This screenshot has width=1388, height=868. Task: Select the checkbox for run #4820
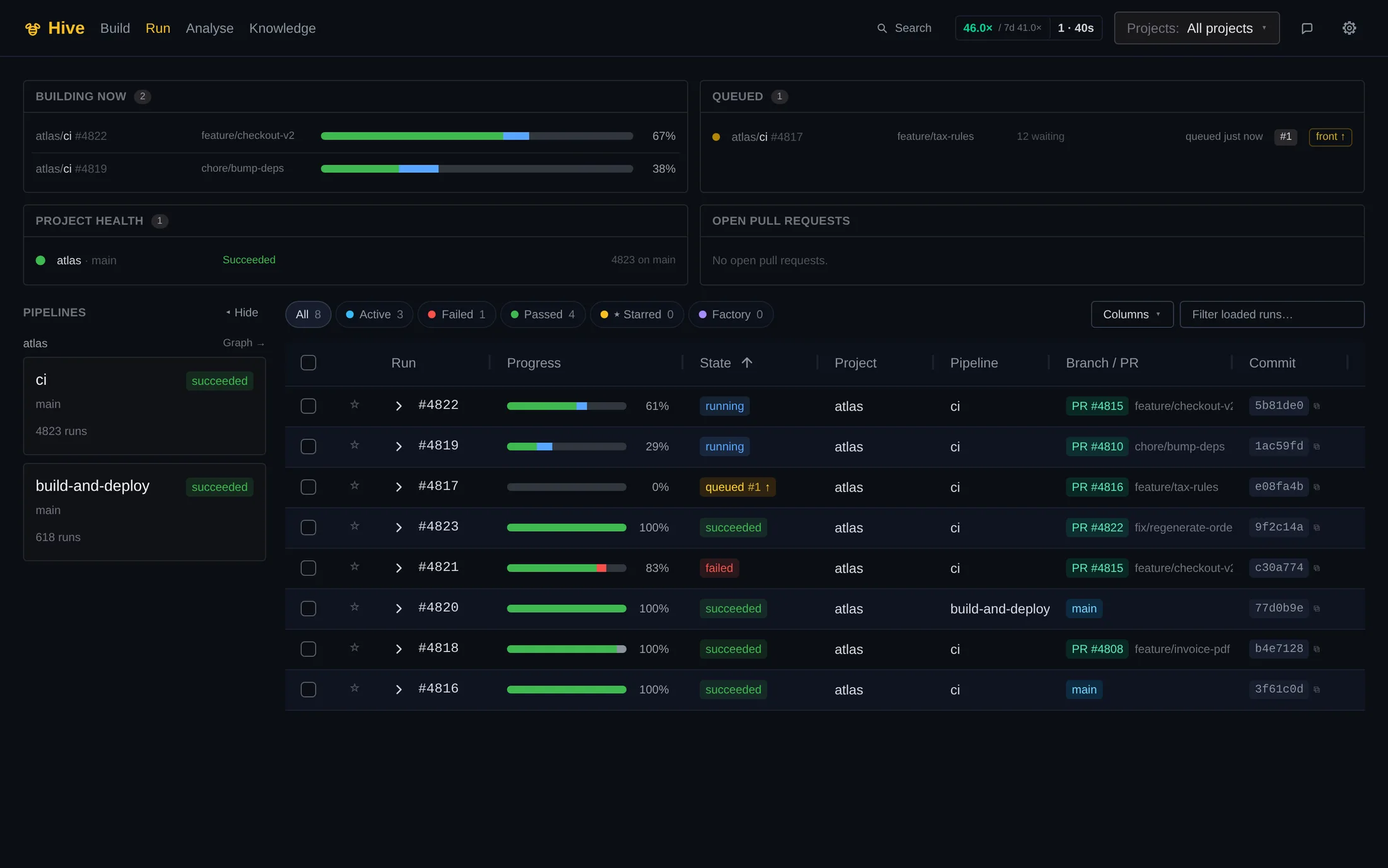[309, 609]
